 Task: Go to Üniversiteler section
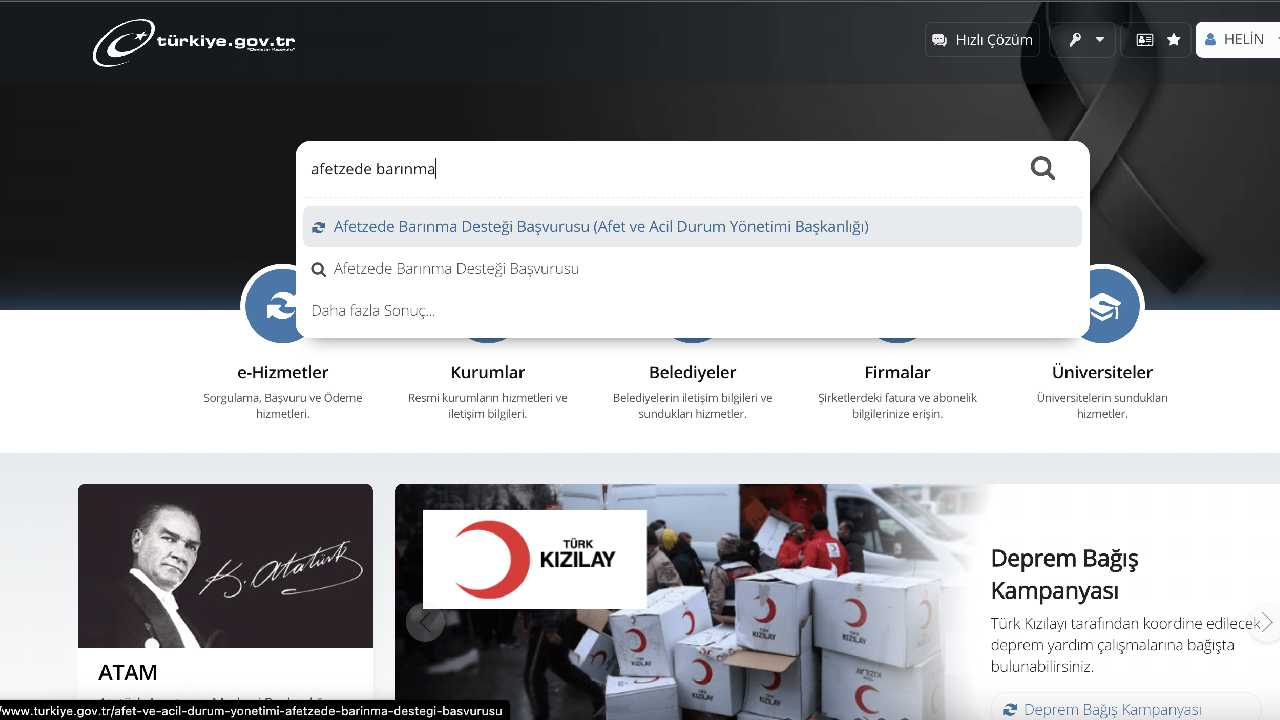[1102, 372]
